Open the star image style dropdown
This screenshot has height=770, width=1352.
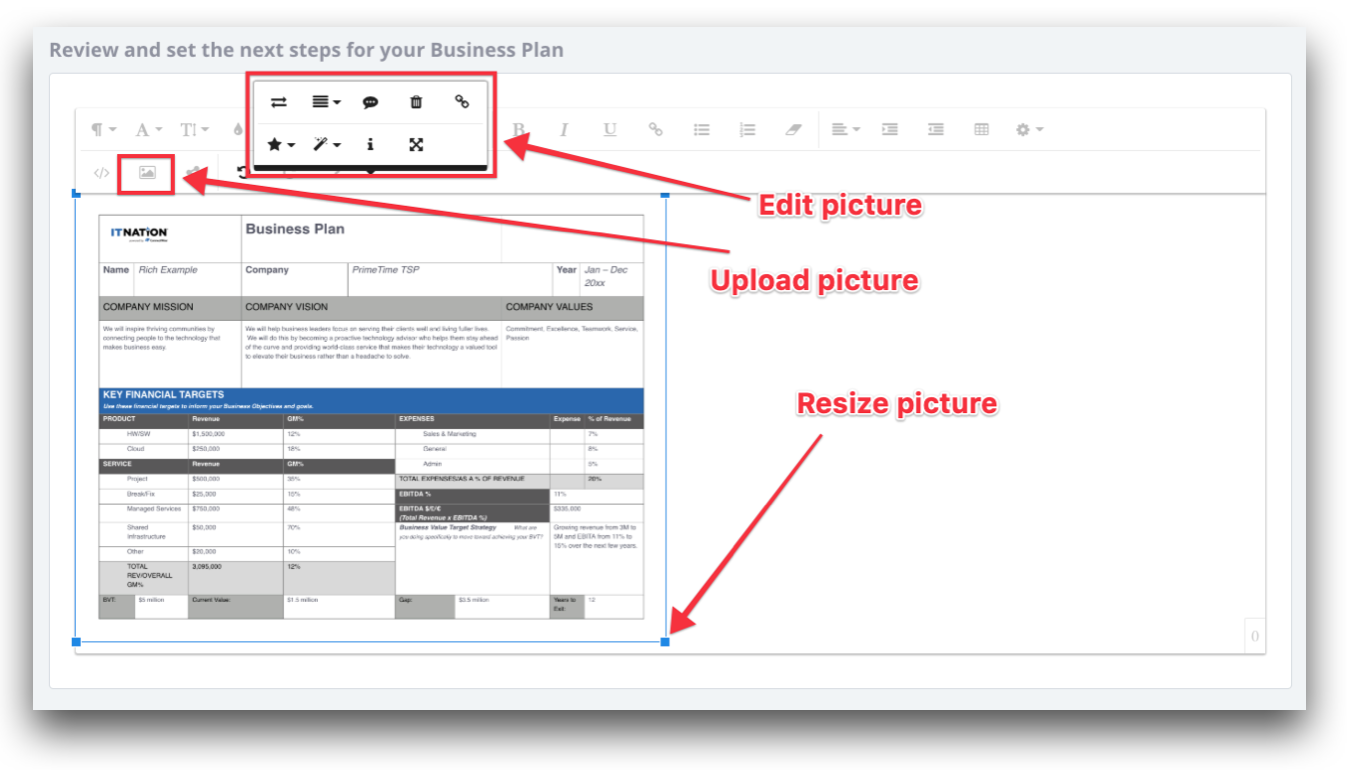click(x=281, y=144)
